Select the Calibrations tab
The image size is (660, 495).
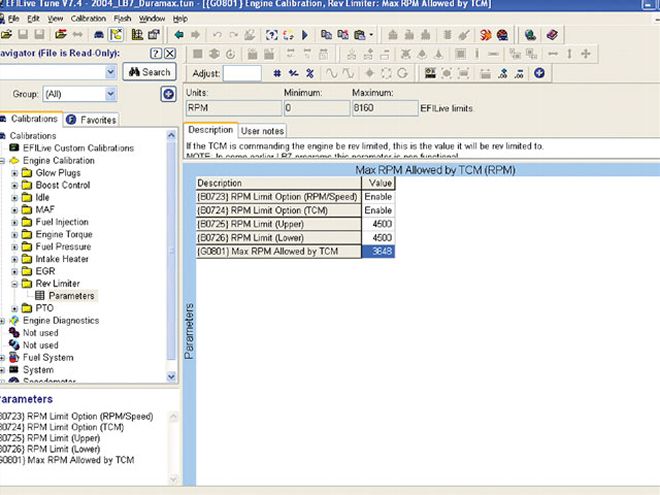click(x=31, y=119)
